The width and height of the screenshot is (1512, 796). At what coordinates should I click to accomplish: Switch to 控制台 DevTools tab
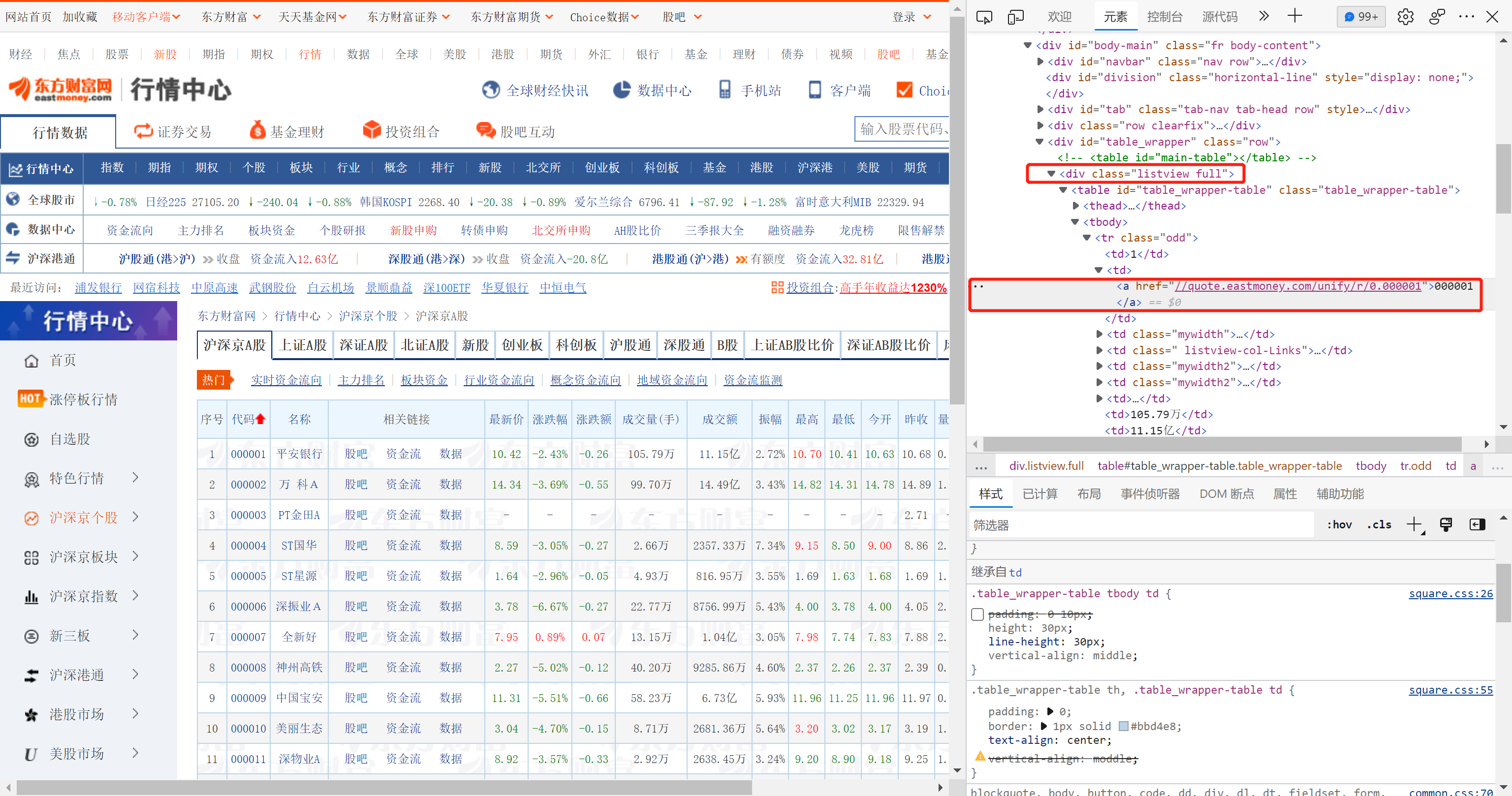[1165, 16]
